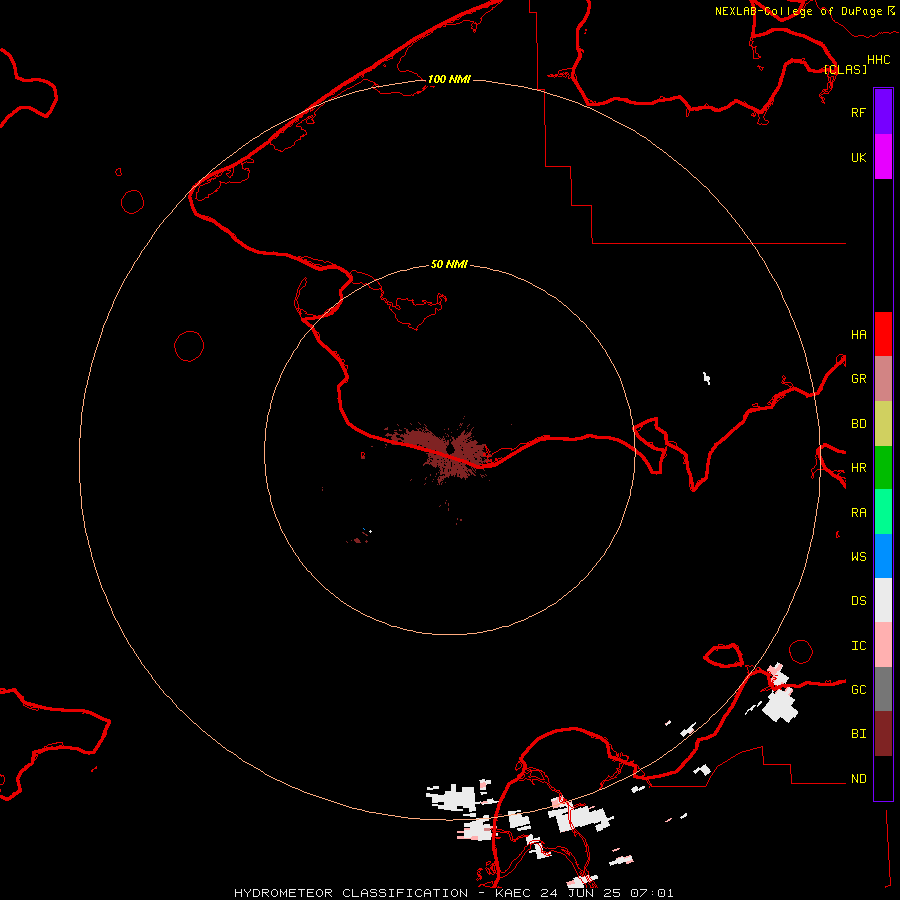Click the magenta UK swatch in the legend
The height and width of the screenshot is (900, 900).
(883, 157)
